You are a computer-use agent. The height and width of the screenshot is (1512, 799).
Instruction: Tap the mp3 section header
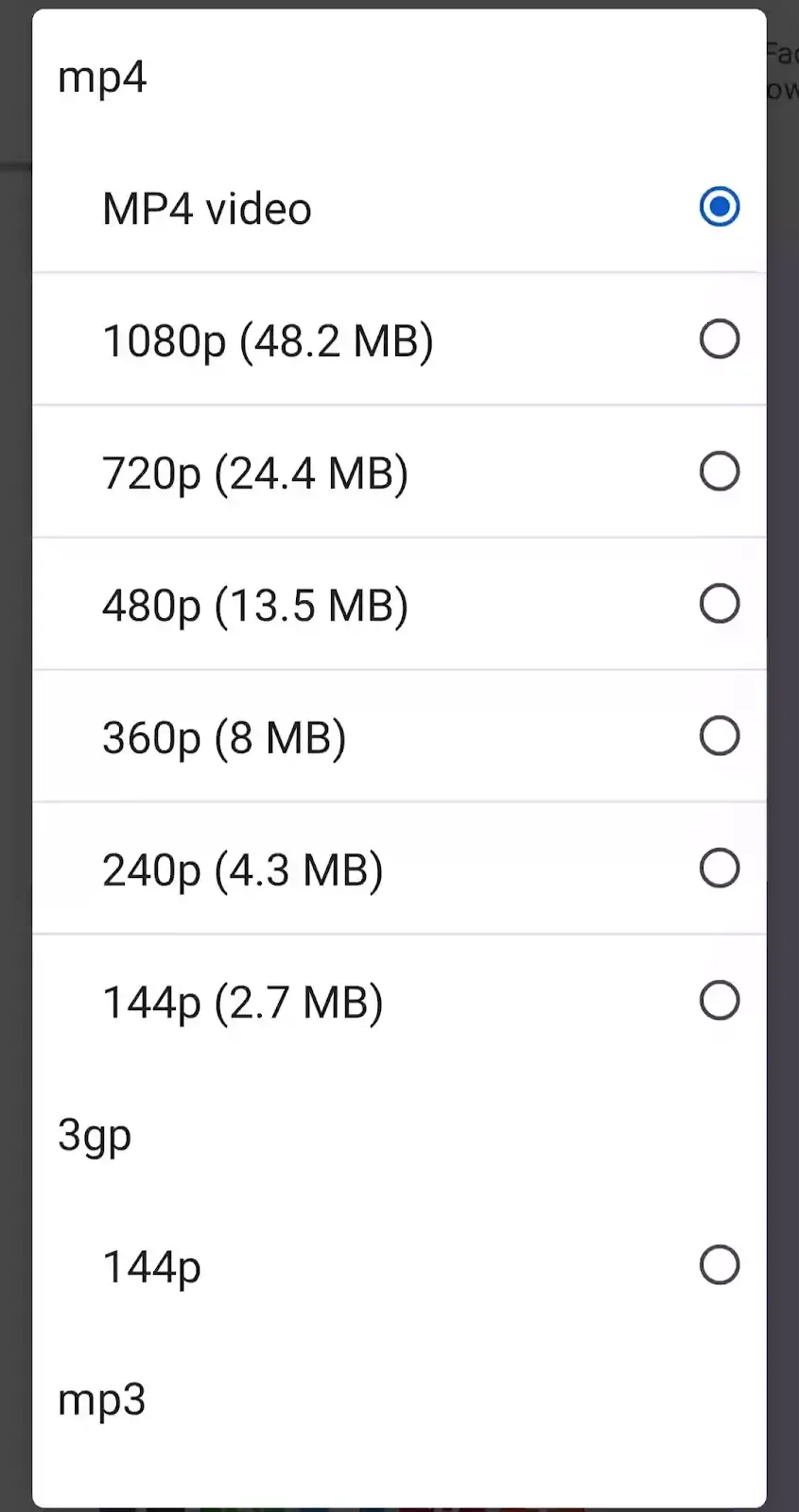[102, 1400]
